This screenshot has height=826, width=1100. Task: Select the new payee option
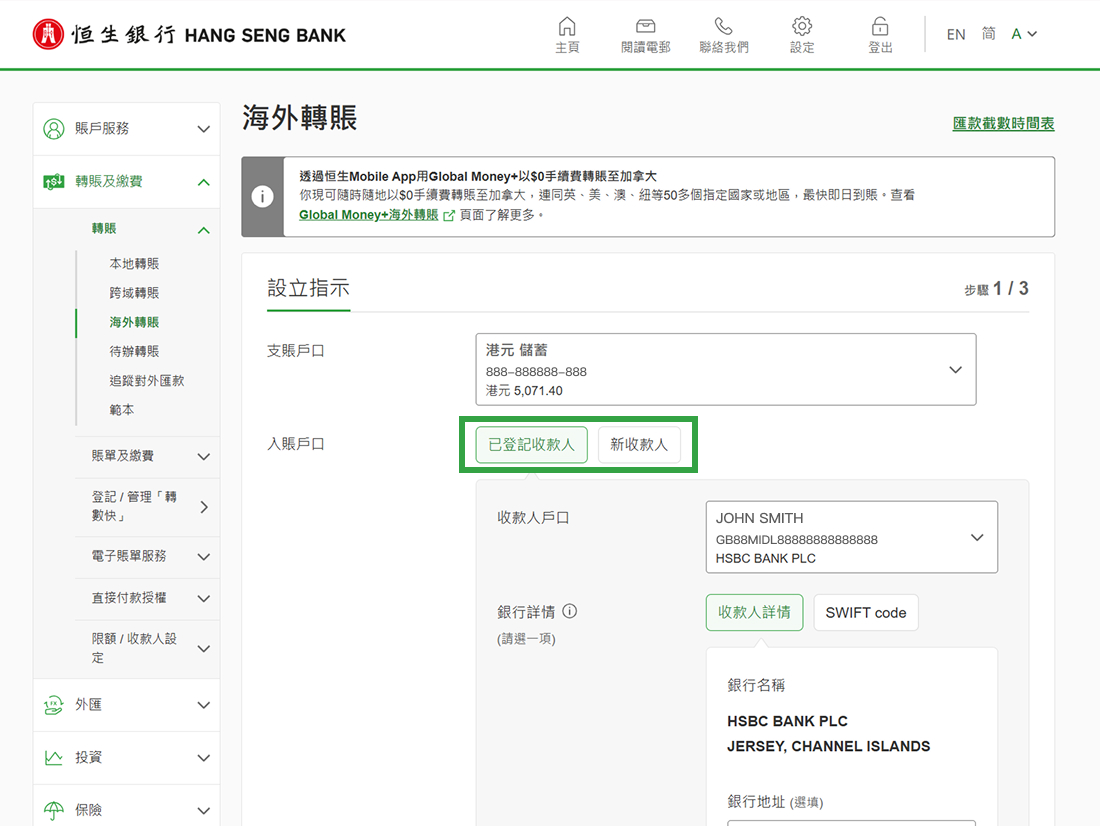coord(639,445)
